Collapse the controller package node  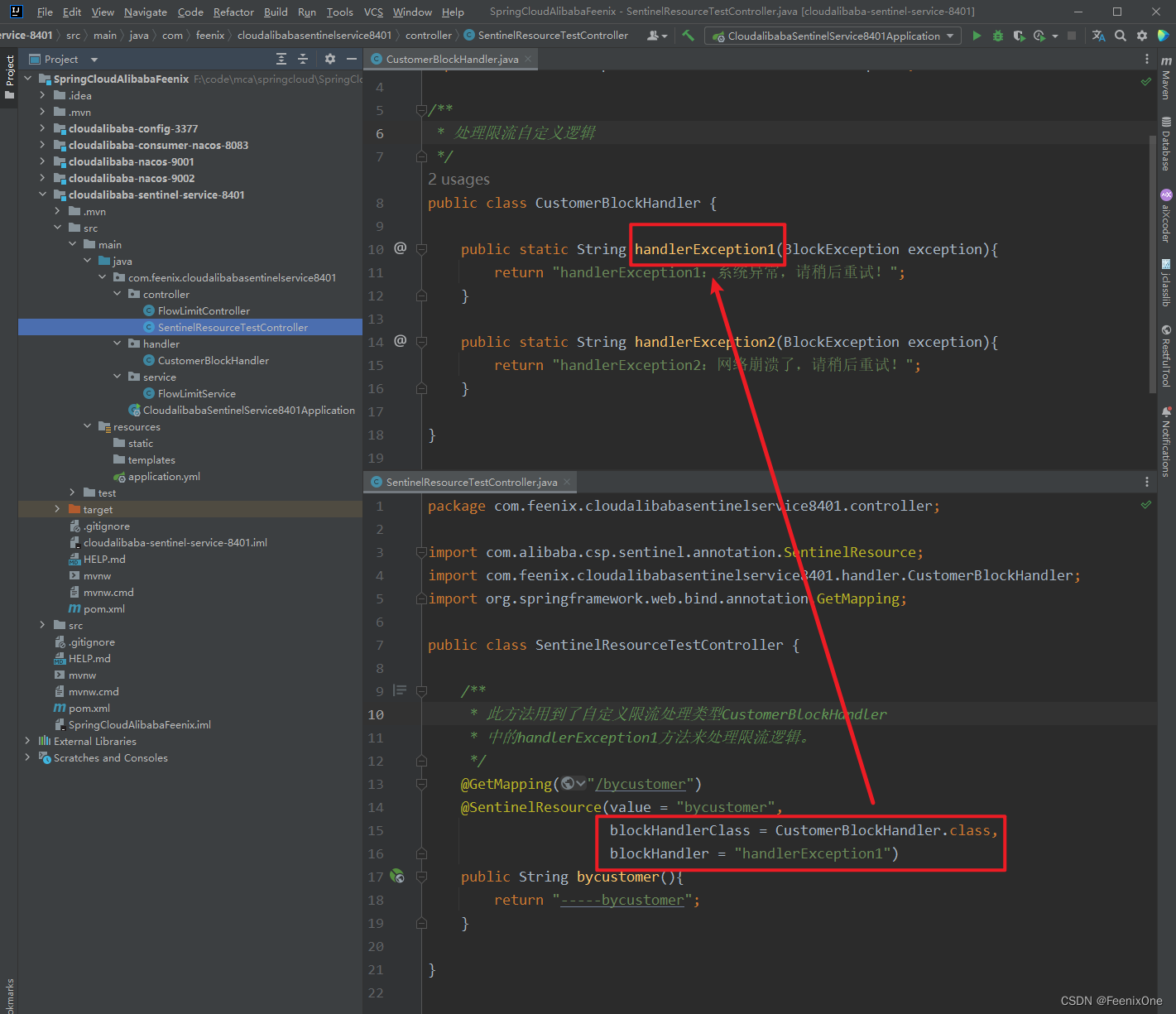pyautogui.click(x=117, y=294)
